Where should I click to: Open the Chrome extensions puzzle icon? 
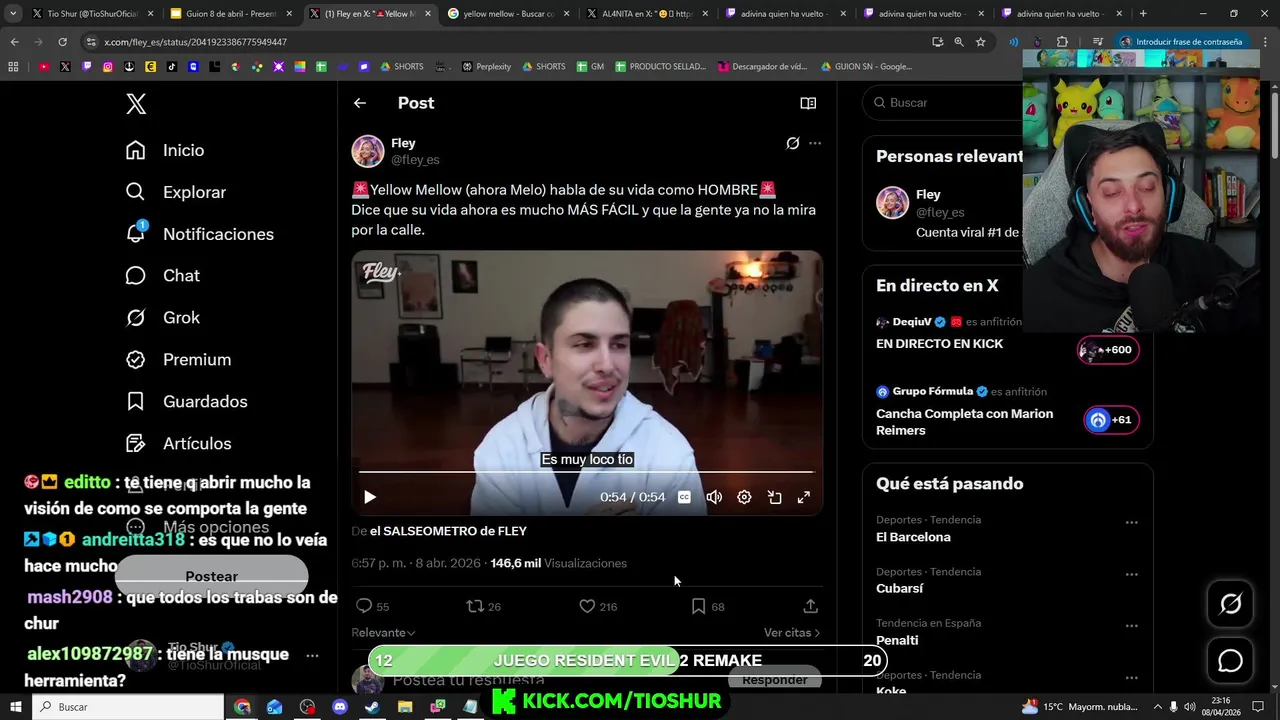[x=1062, y=42]
